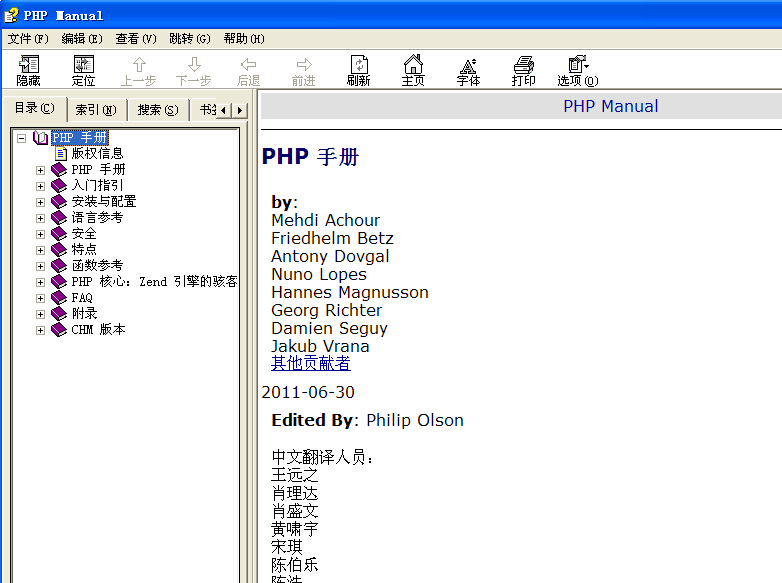Image resolution: width=782 pixels, height=583 pixels.
Task: Click the purple book icon beside 特点
Action: [x=59, y=249]
